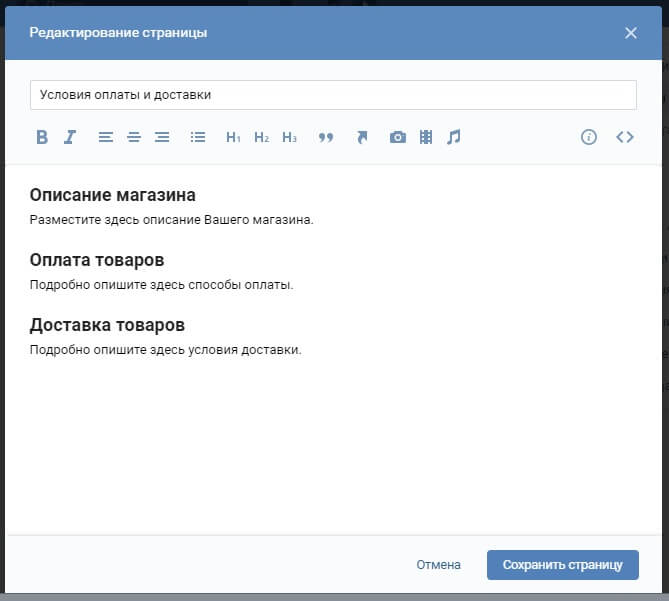The height and width of the screenshot is (601, 669).
Task: Insert a video using film icon
Action: [x=426, y=138]
